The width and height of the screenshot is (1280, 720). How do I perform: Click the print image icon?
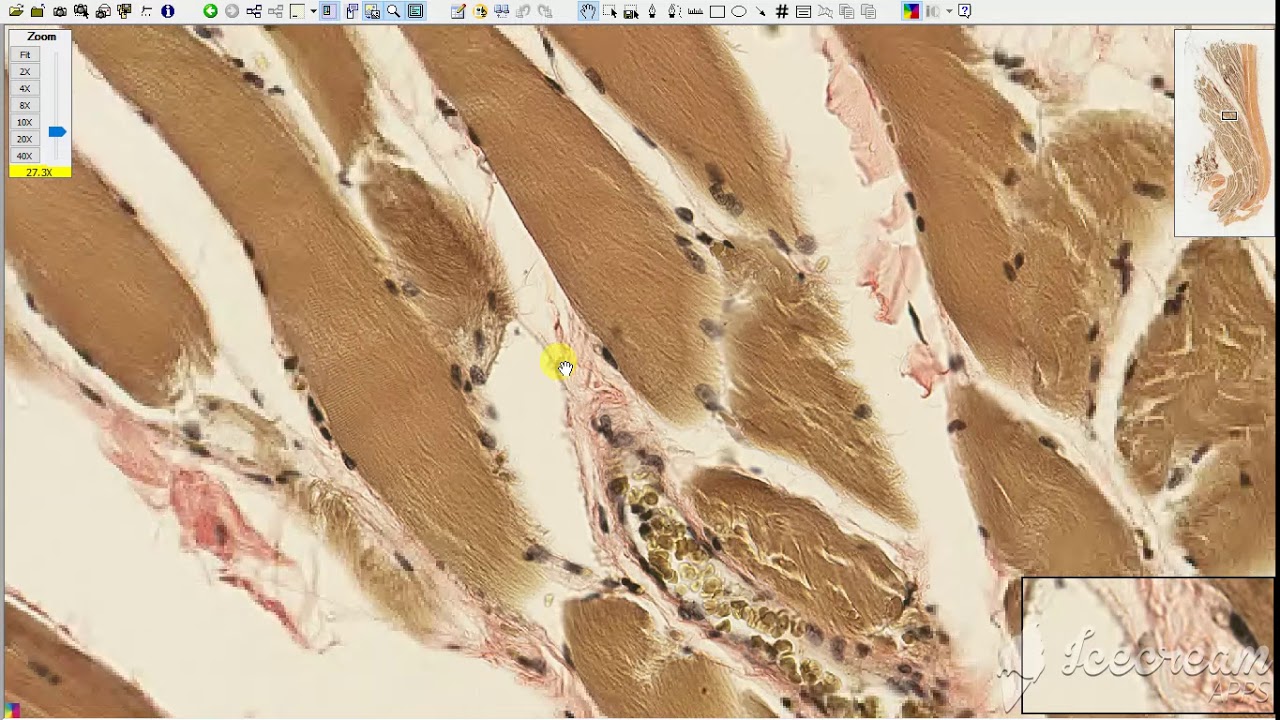tap(124, 11)
